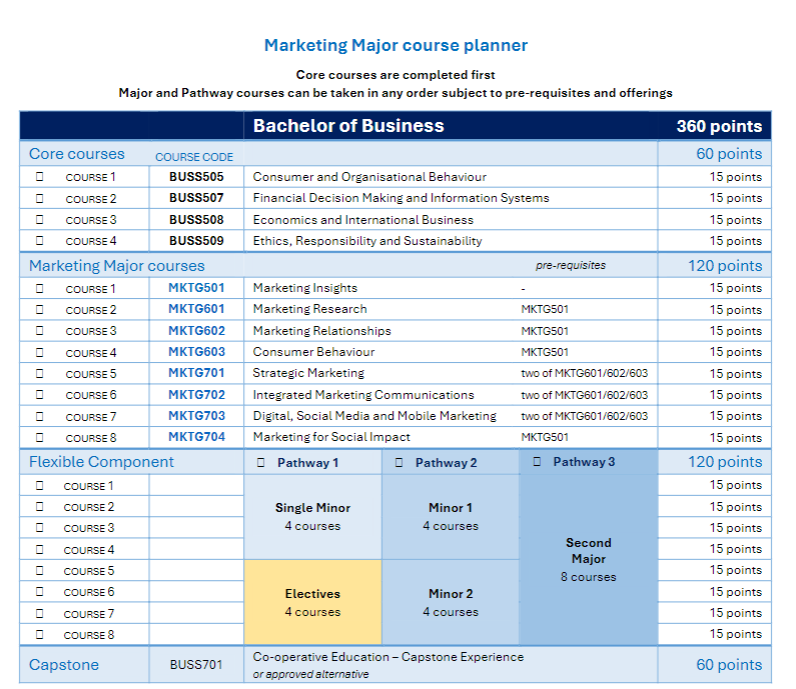Select the Pathway 1 checkbox
The width and height of the screenshot is (796, 689).
[261, 463]
